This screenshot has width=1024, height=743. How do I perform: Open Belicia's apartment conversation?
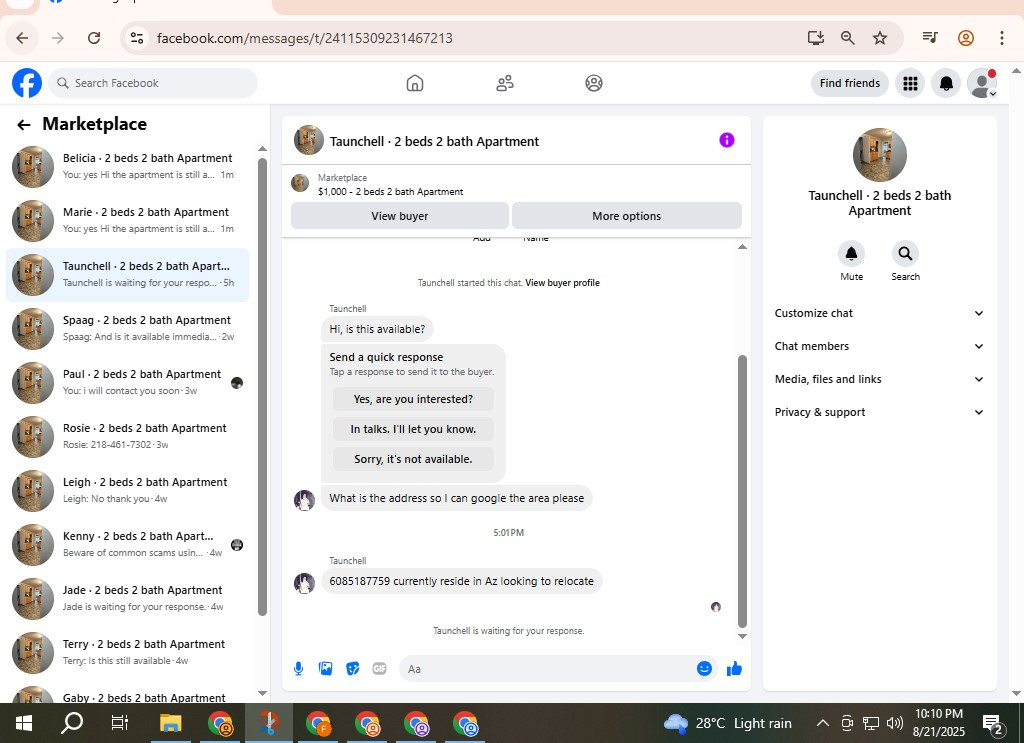(x=128, y=166)
